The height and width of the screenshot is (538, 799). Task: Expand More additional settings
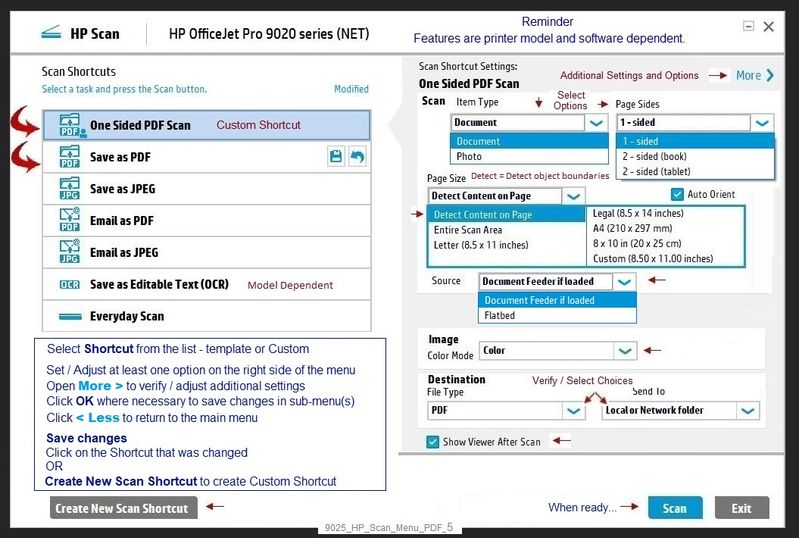tap(755, 75)
